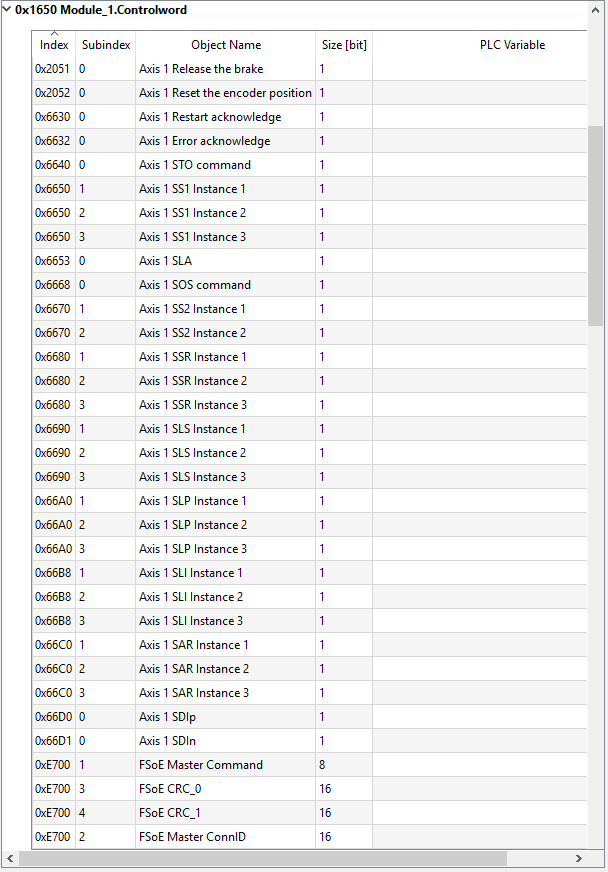Image resolution: width=608 pixels, height=872 pixels.
Task: Select the Axis 1 Error acknowledge row
Action: coord(309,141)
